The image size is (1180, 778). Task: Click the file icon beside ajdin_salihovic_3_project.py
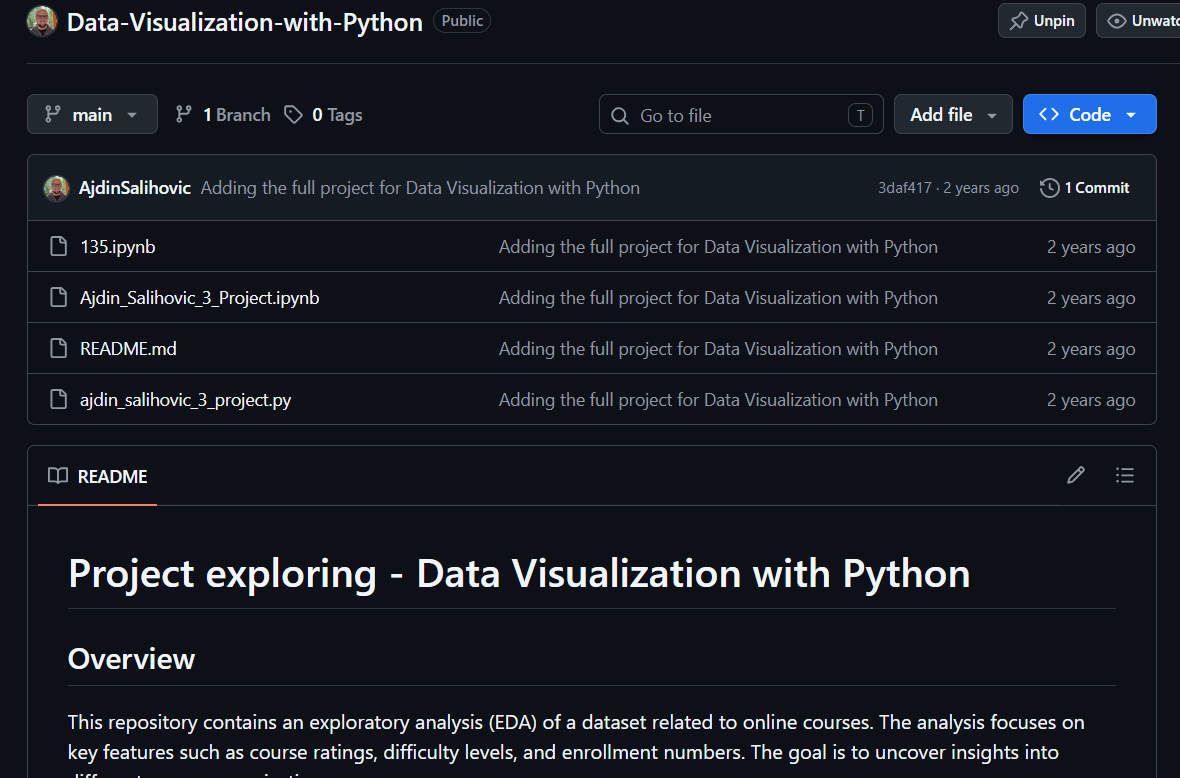tap(59, 400)
